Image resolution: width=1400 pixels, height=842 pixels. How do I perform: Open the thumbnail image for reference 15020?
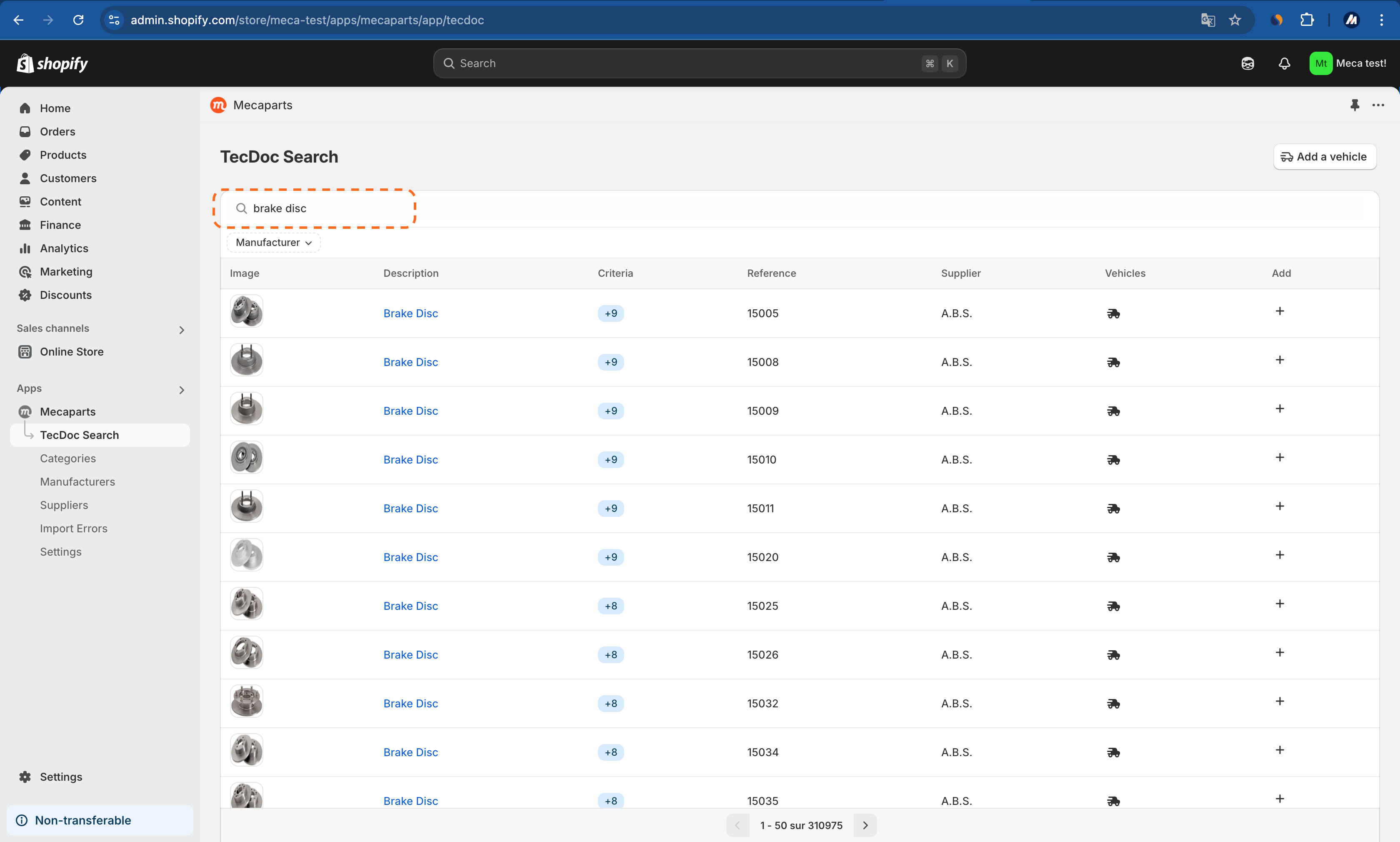[x=246, y=555]
